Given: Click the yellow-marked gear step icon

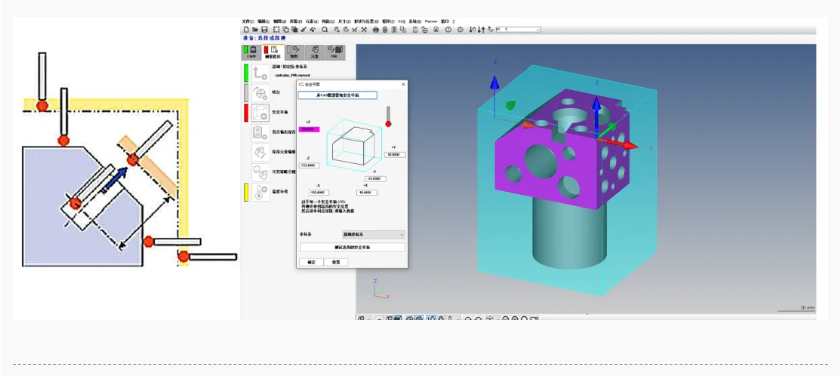Looking at the screenshot, I should 260,192.
